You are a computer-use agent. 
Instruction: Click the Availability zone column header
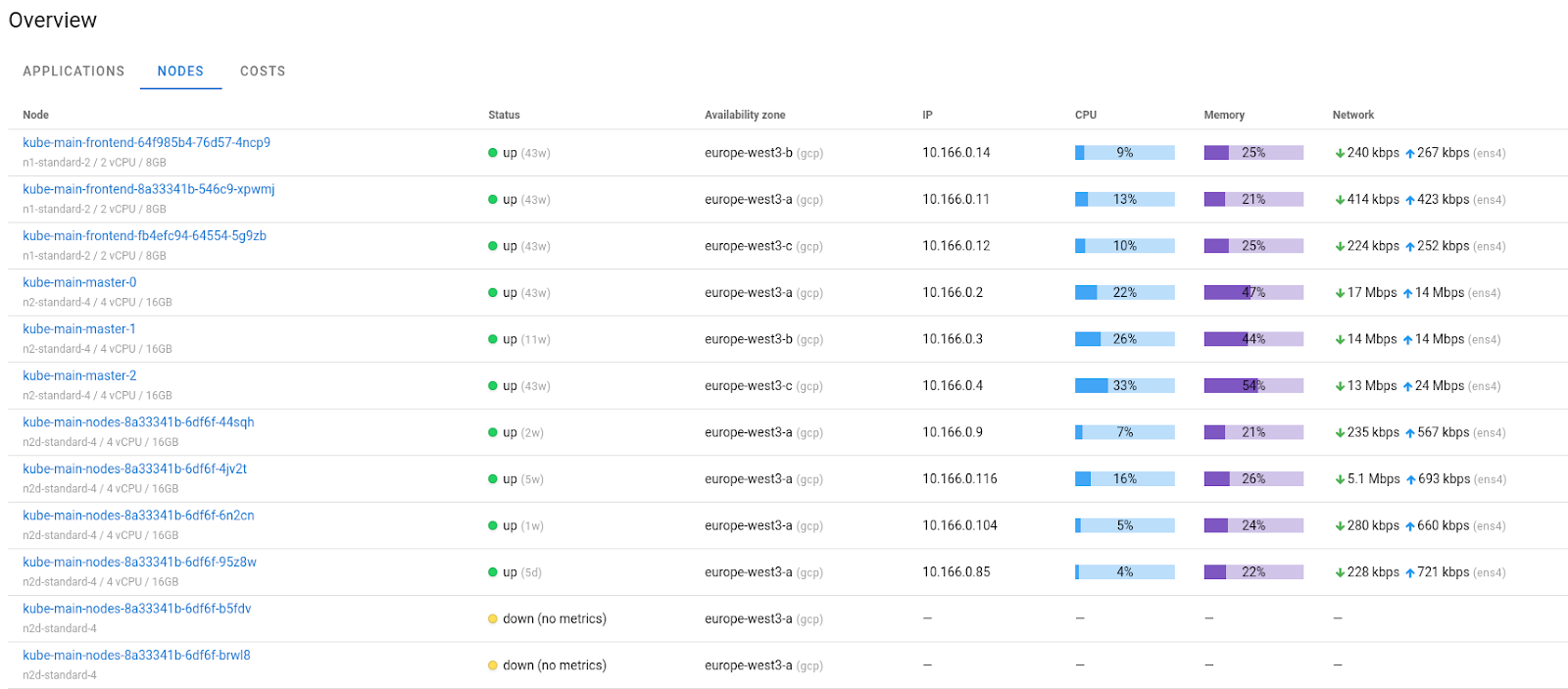coord(745,115)
